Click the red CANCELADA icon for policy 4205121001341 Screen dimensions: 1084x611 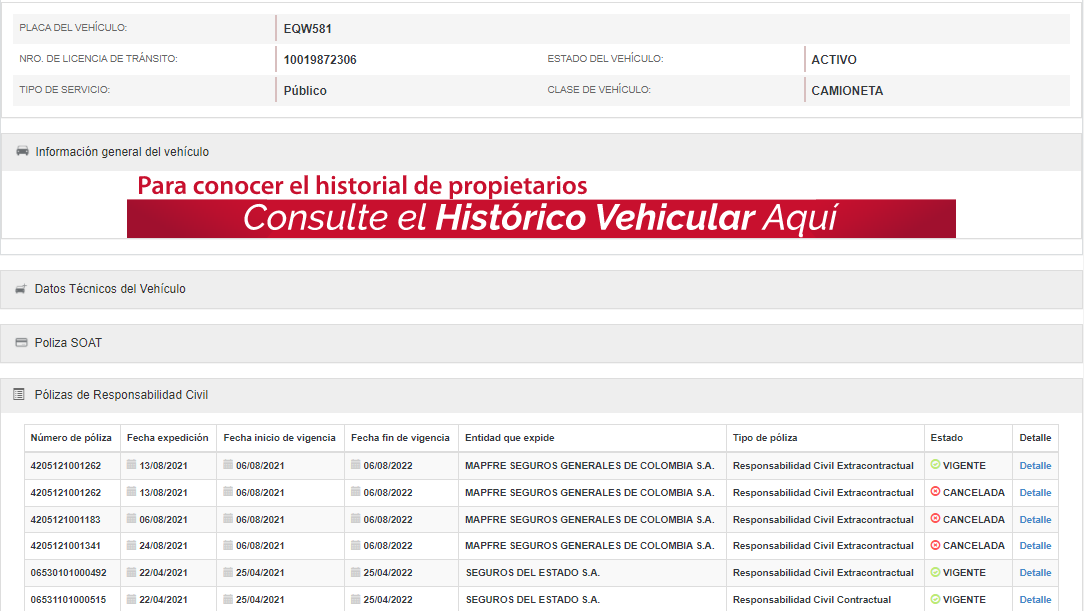click(935, 545)
